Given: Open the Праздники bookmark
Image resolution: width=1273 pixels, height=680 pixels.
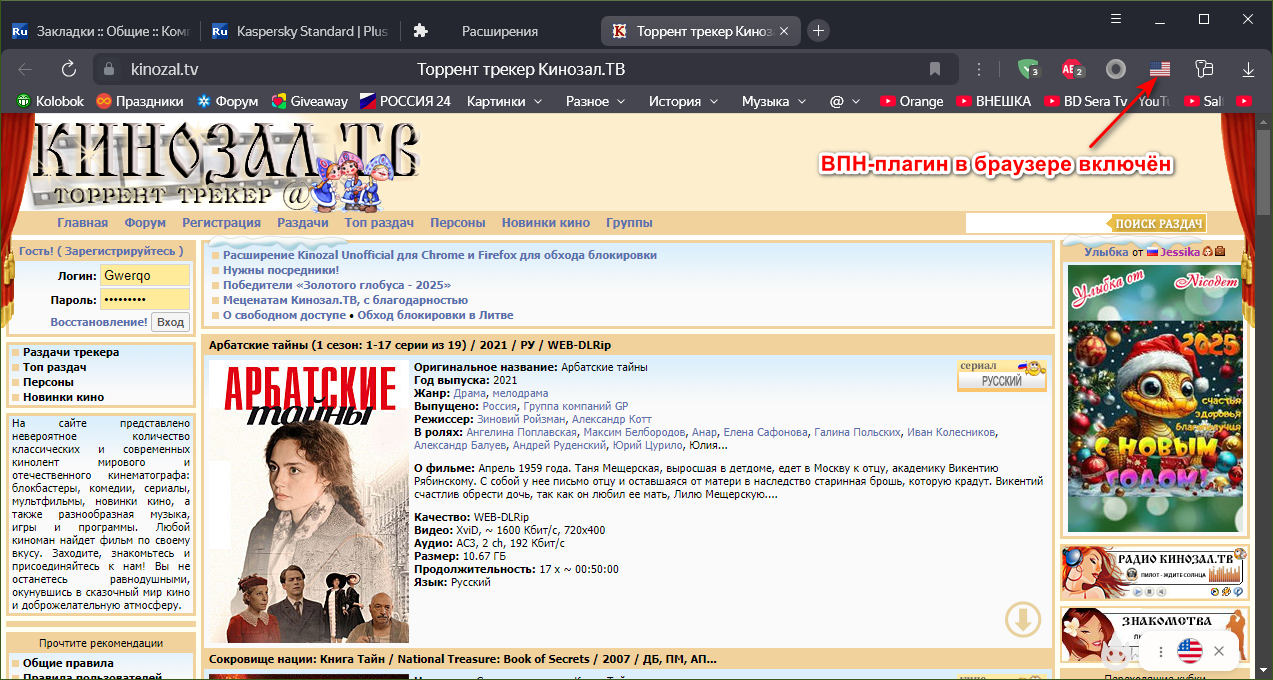Looking at the screenshot, I should tap(139, 101).
